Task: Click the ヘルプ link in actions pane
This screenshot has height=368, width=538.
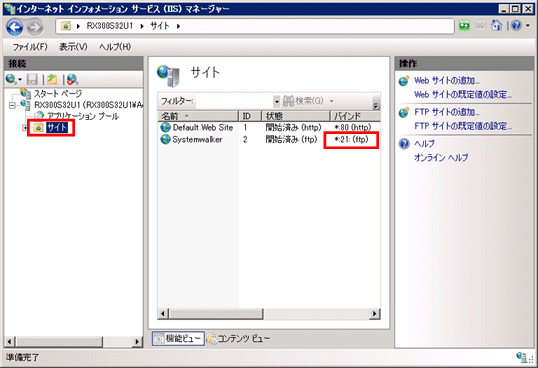Action: coord(424,144)
